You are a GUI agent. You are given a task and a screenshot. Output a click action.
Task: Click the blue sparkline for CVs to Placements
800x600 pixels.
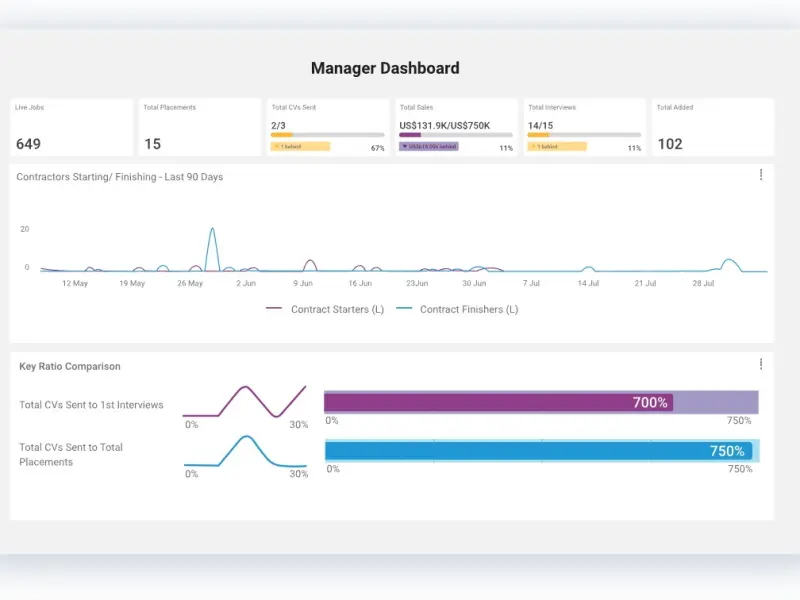click(x=246, y=451)
